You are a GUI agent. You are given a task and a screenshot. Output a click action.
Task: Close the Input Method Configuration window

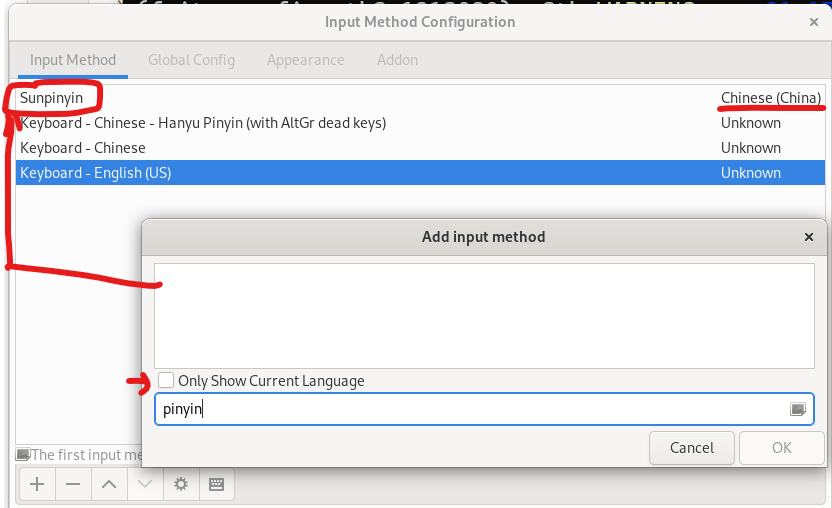click(x=813, y=22)
